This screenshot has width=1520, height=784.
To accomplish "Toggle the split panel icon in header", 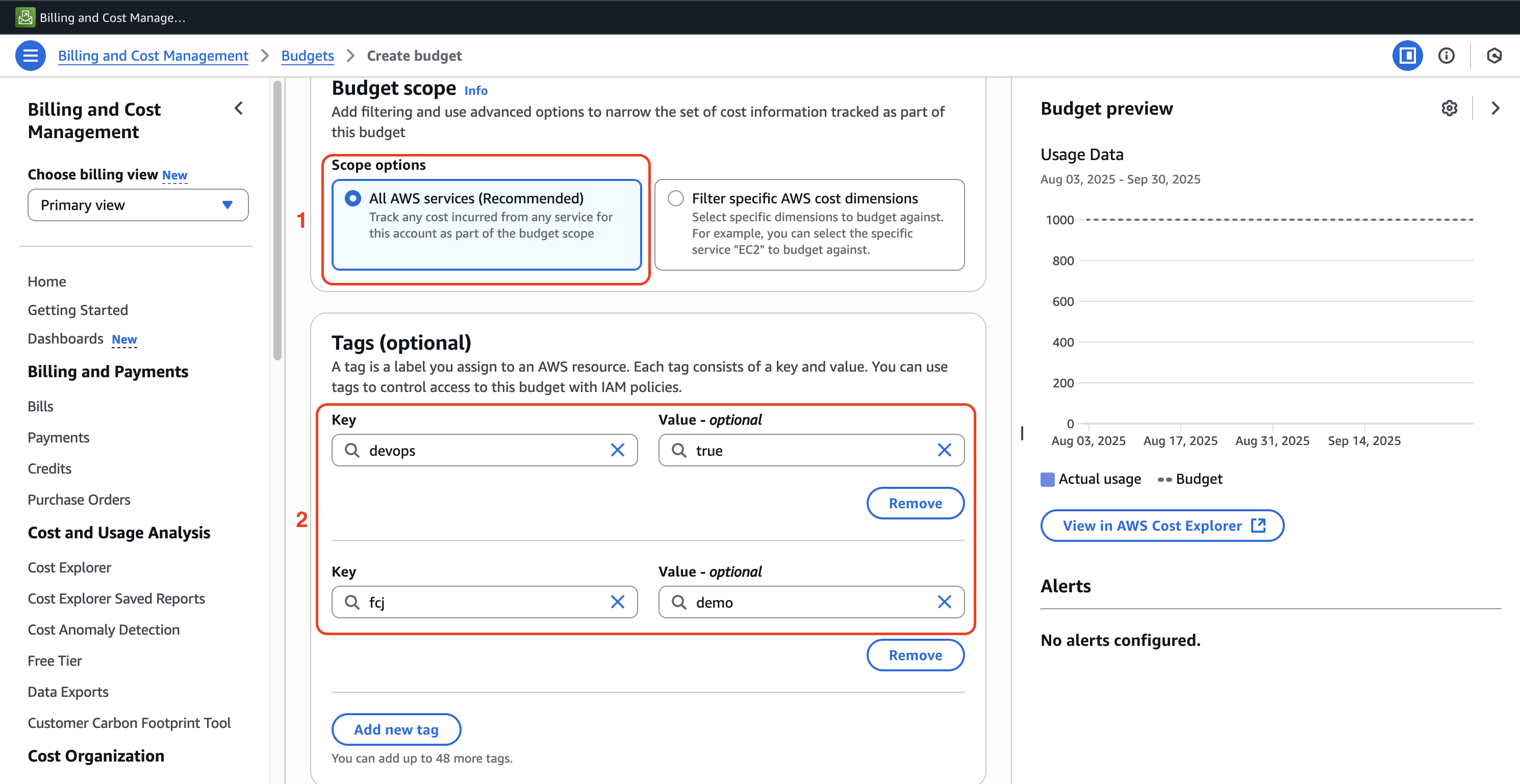I will (1407, 56).
